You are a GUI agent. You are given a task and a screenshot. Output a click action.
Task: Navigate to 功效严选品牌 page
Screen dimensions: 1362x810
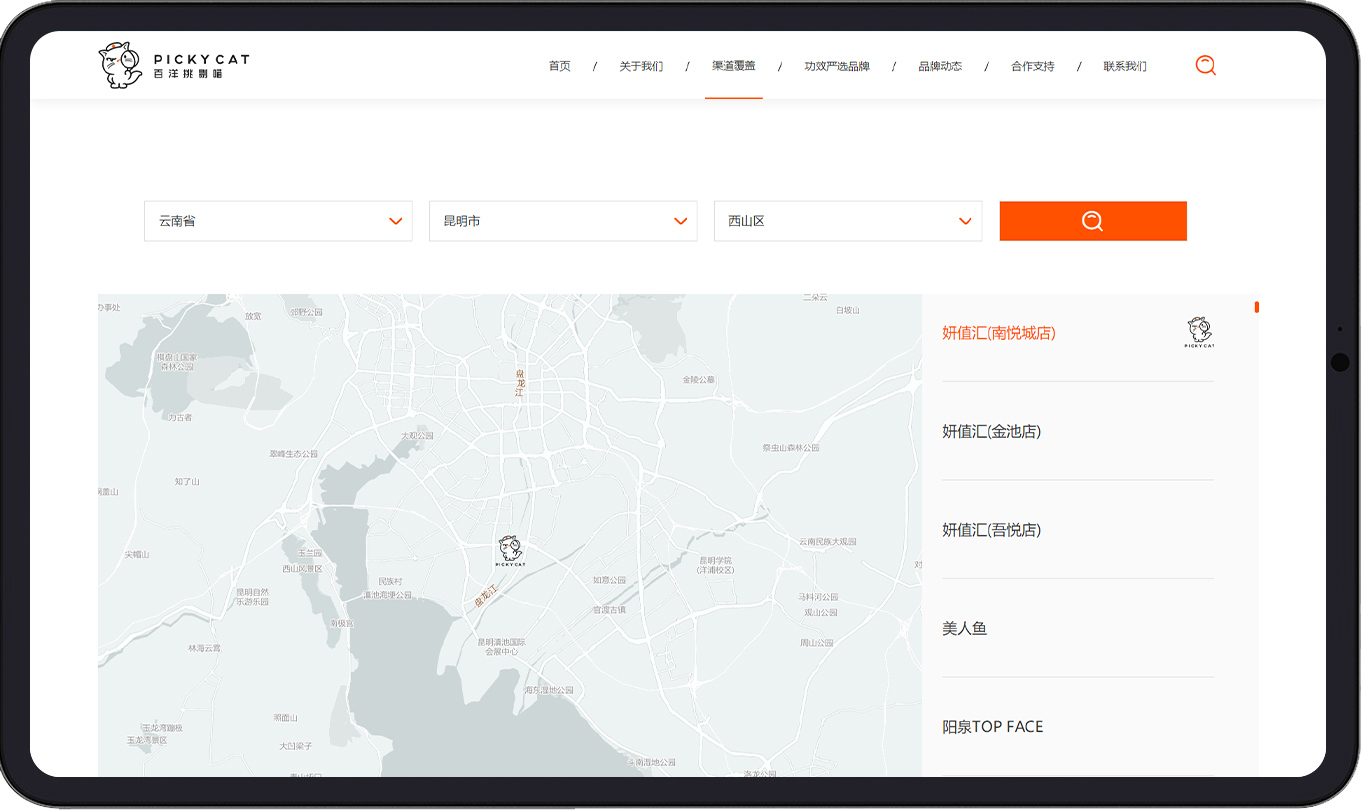point(836,66)
